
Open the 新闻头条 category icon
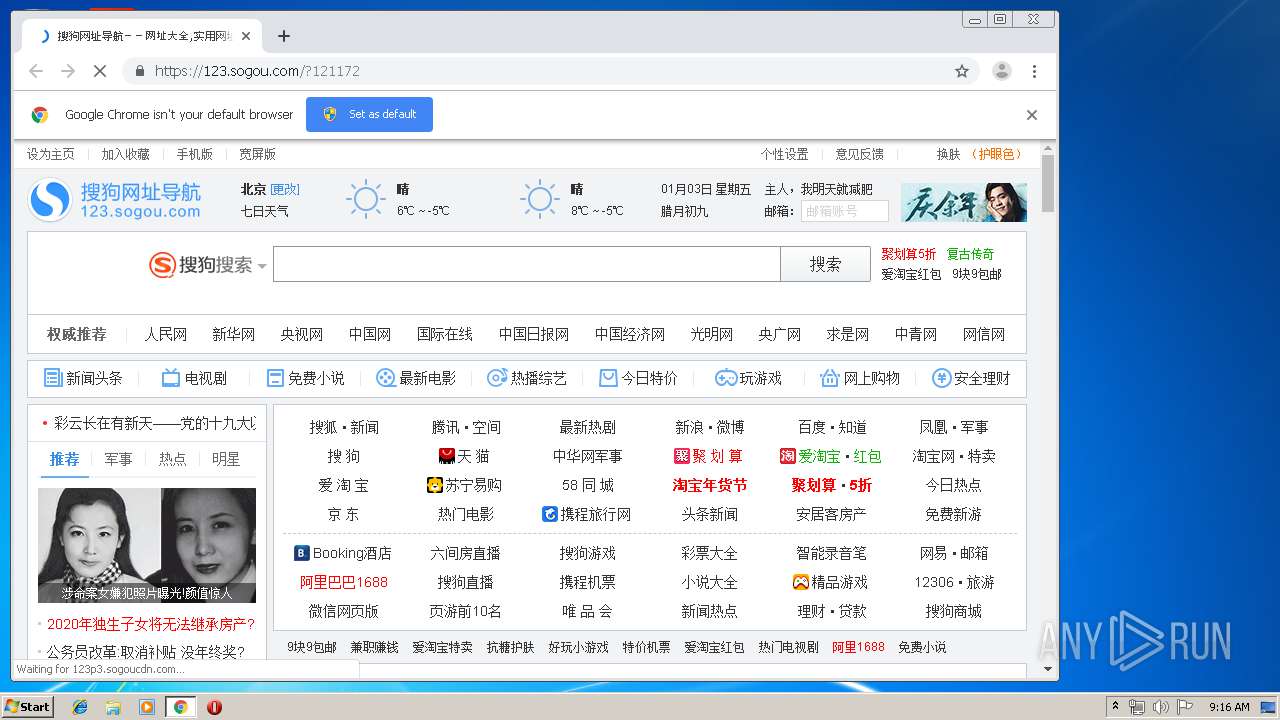[x=53, y=378]
